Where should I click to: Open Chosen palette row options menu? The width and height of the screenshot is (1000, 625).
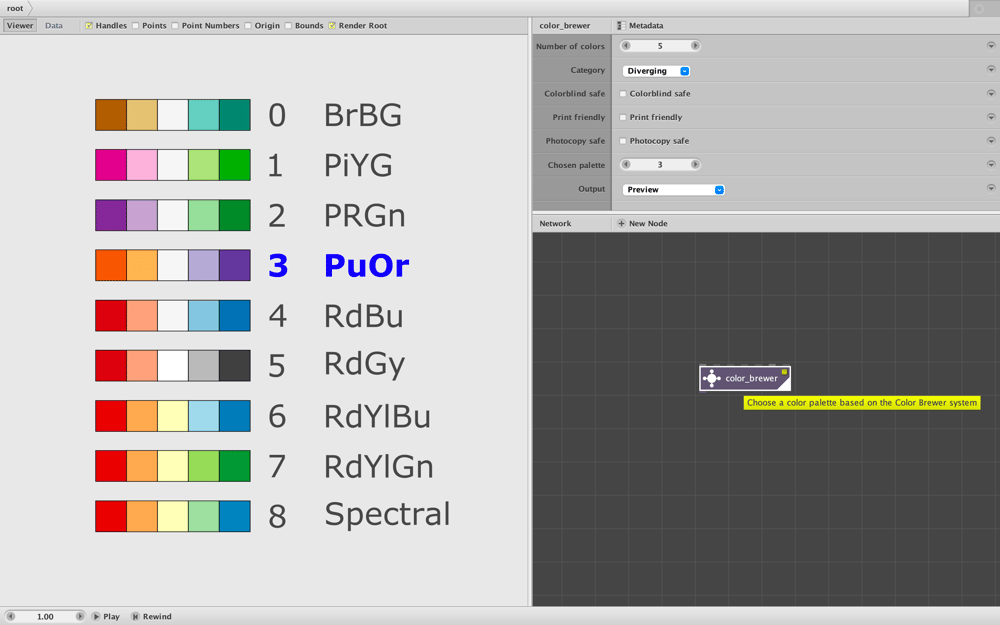990,165
